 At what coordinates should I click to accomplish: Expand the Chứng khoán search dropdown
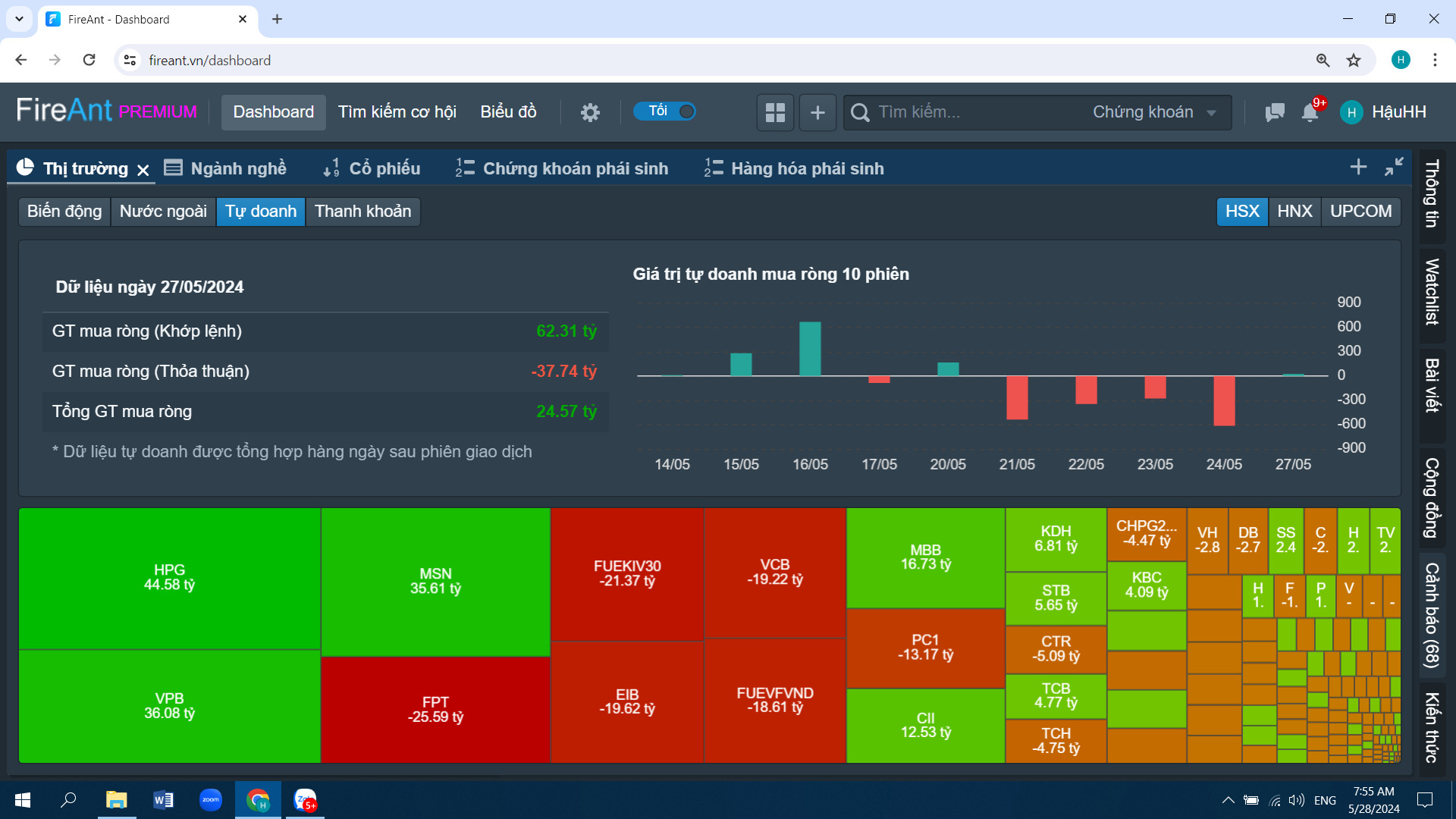1153,112
